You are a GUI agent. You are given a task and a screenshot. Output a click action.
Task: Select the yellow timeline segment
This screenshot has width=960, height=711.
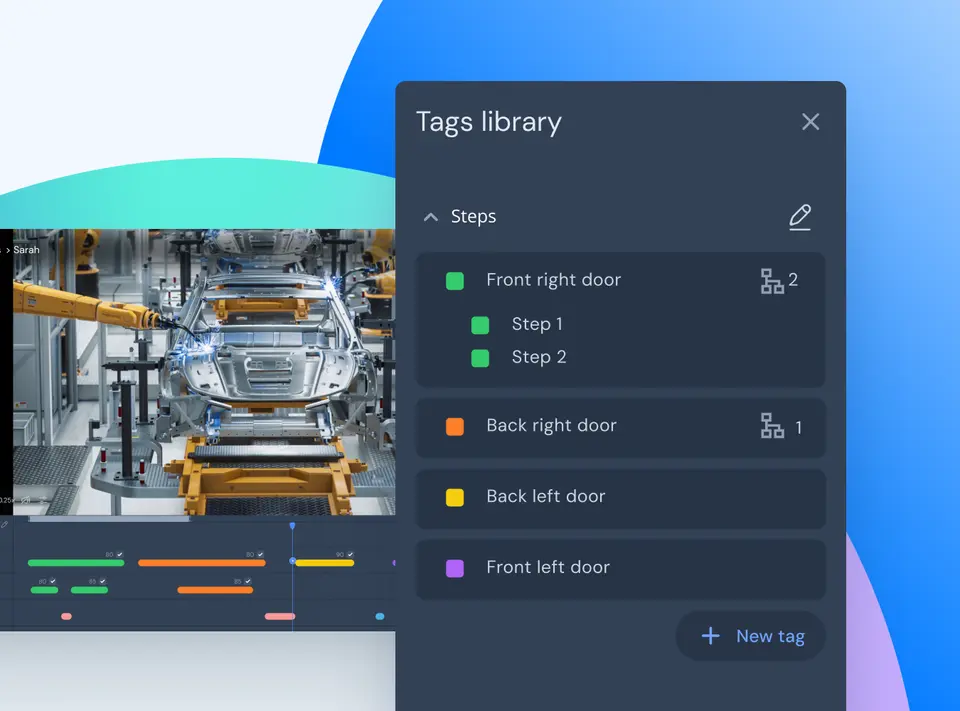pos(324,563)
